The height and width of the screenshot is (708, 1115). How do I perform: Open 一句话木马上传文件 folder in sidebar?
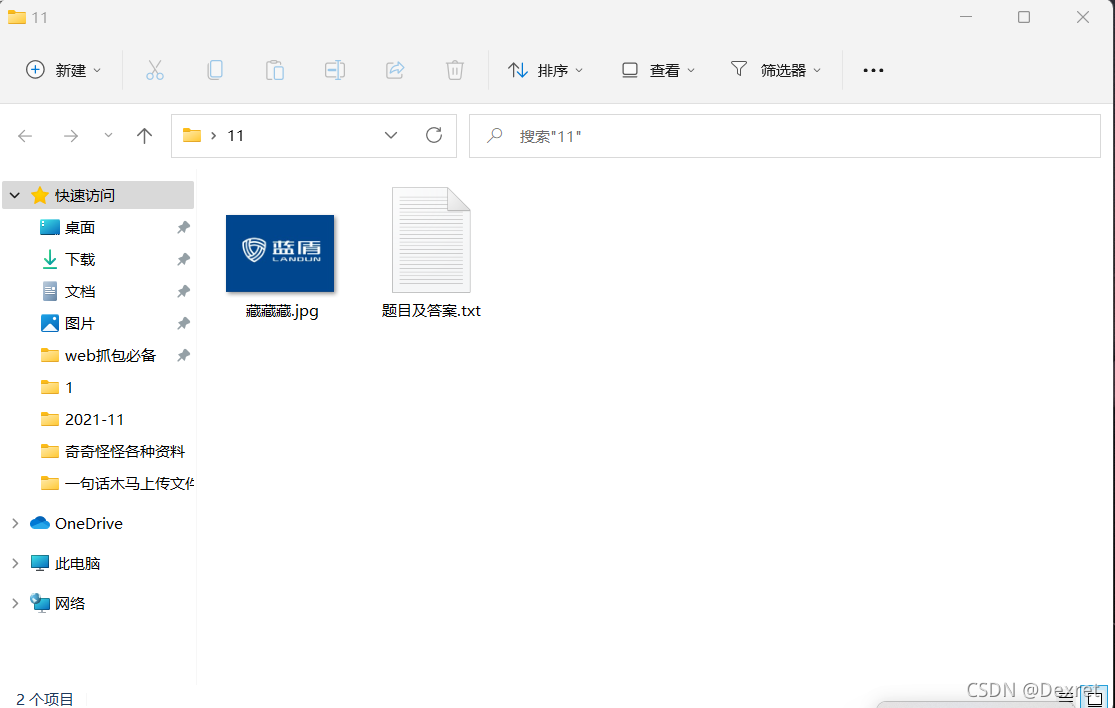point(129,483)
